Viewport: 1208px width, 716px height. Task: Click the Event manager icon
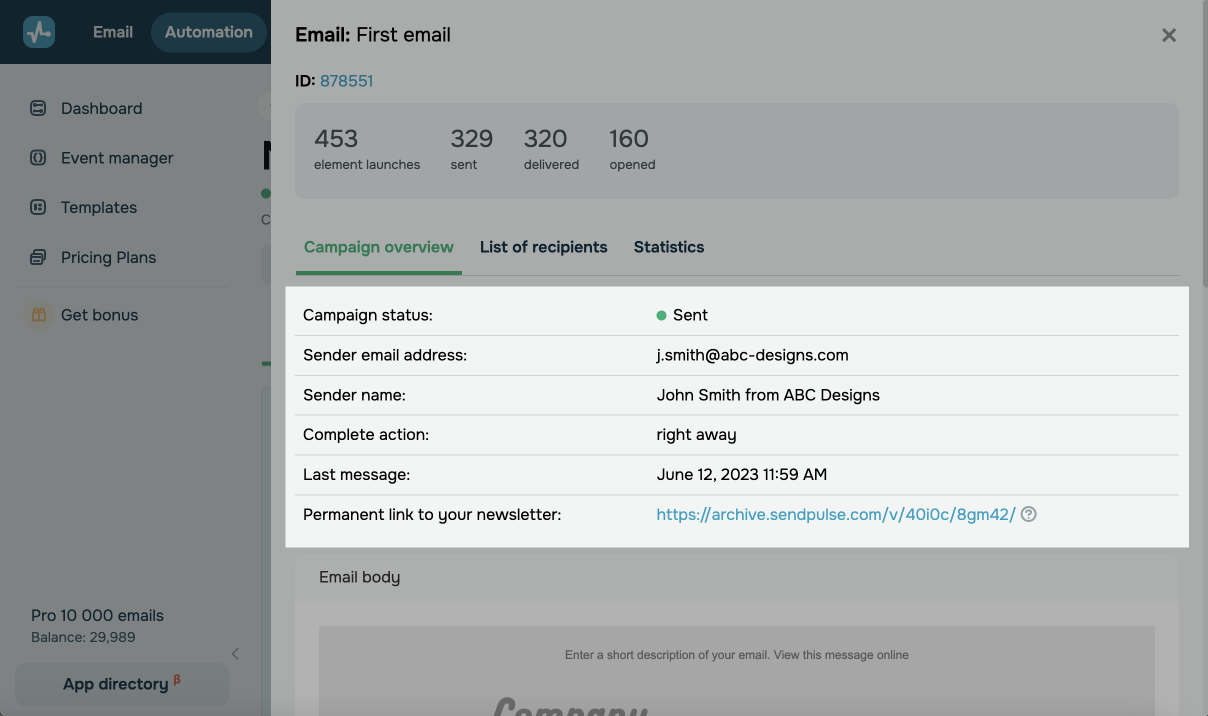click(x=38, y=158)
